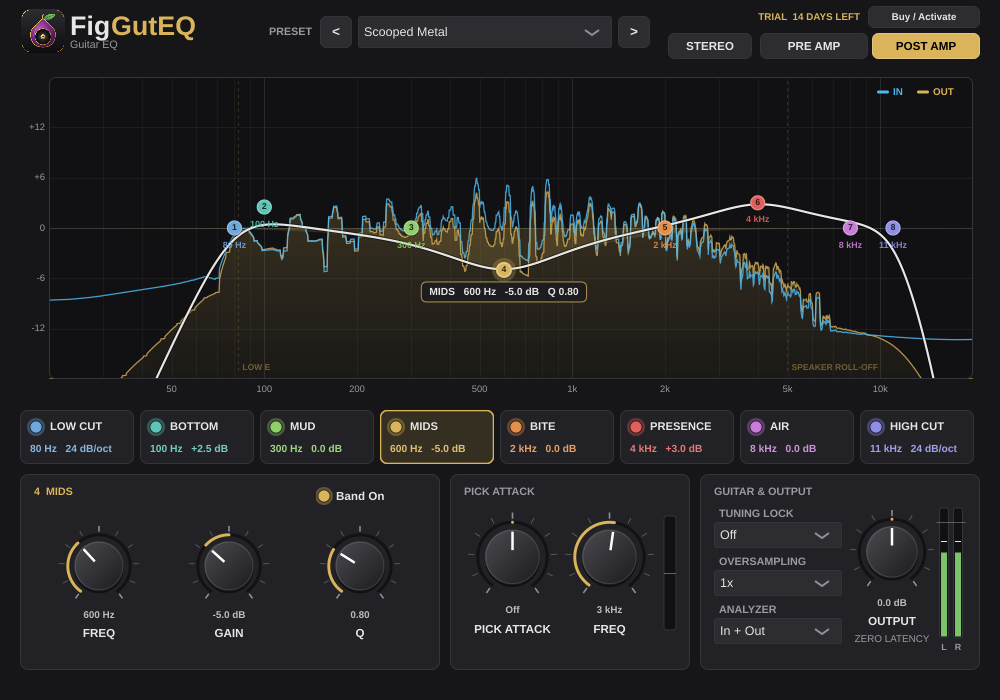The height and width of the screenshot is (700, 1000).
Task: Select band node 4 MIDS on graph
Action: (504, 270)
